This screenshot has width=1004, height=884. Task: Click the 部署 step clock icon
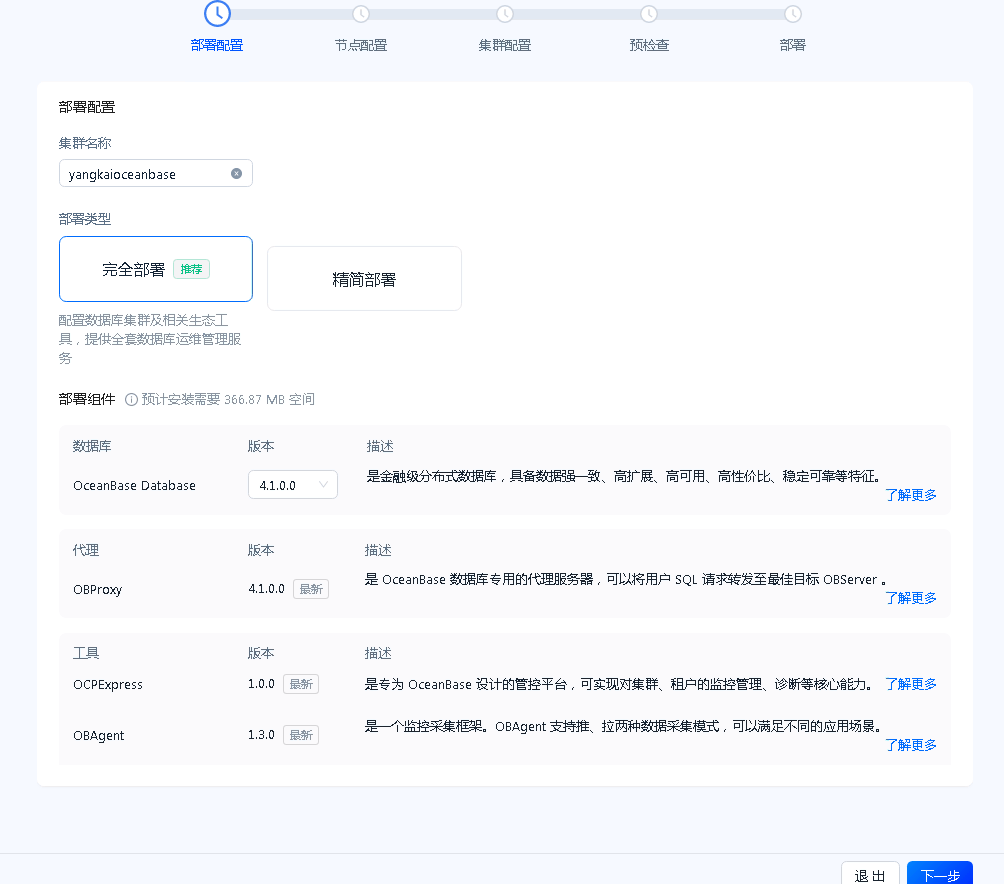point(793,13)
